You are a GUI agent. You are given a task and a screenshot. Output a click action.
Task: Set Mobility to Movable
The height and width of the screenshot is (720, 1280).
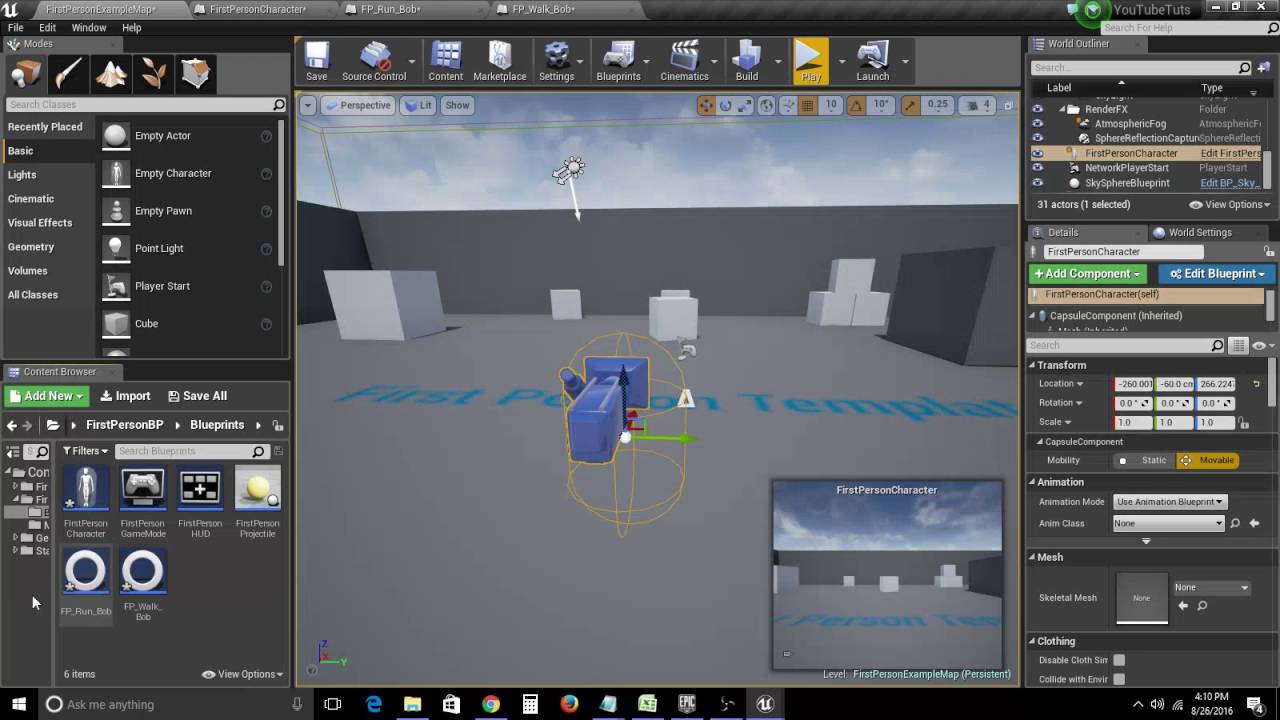[1208, 460]
